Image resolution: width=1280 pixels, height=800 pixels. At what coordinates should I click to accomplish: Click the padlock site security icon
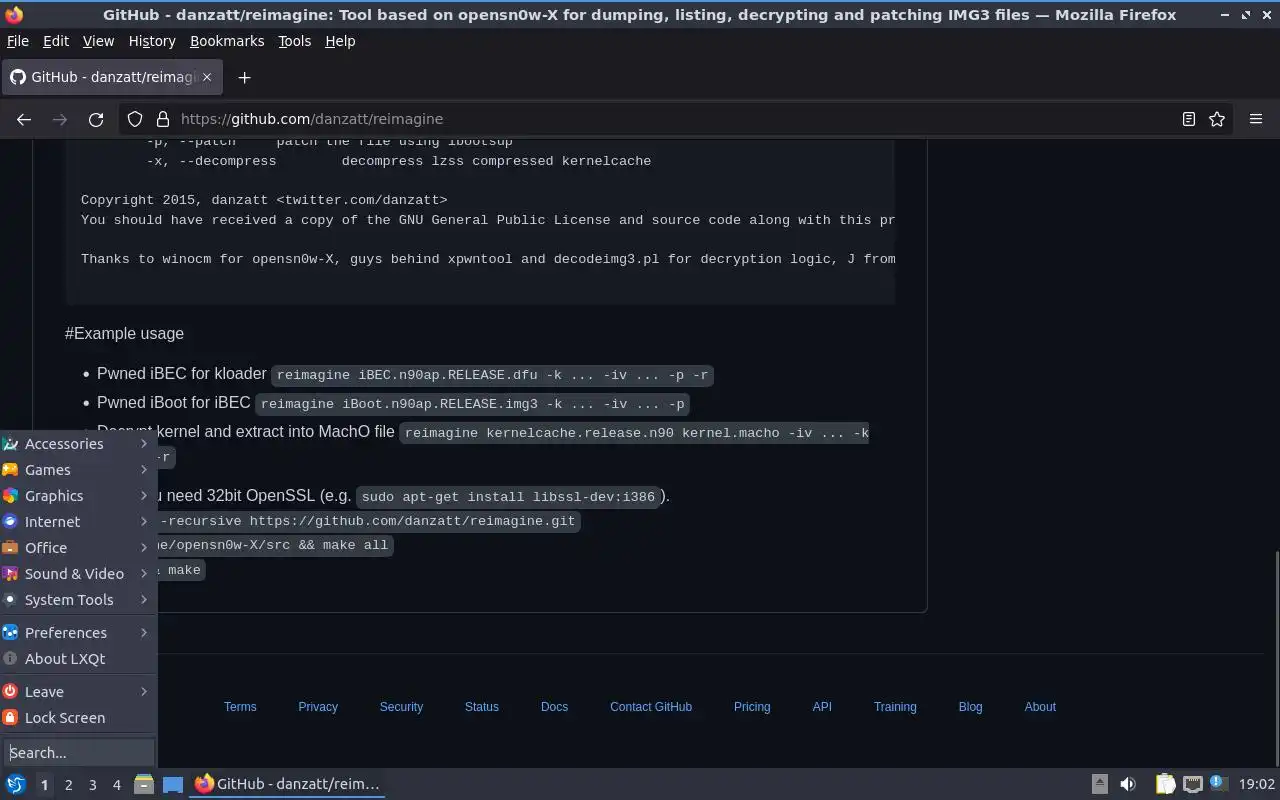162,119
